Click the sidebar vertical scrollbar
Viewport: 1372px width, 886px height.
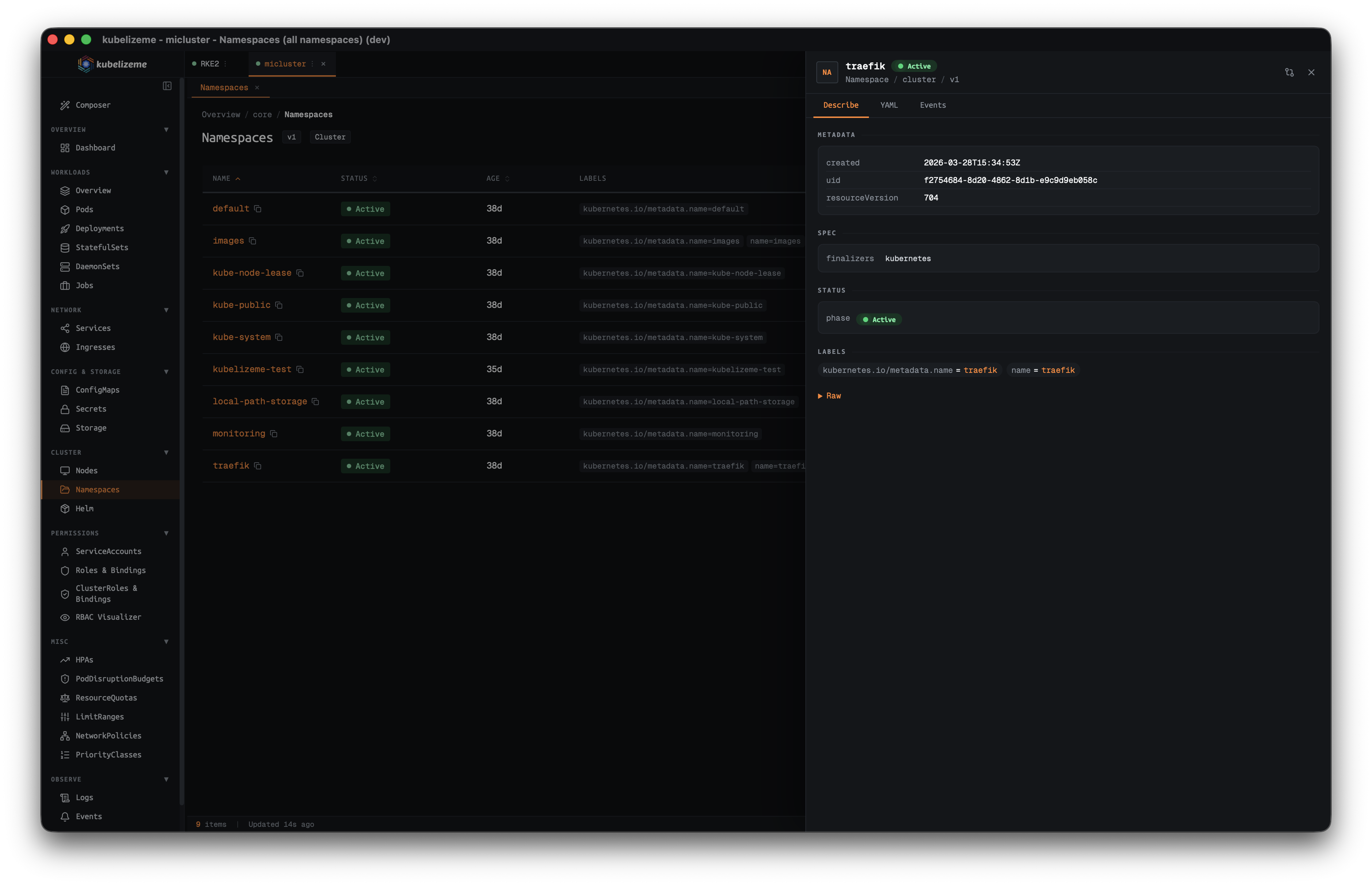click(182, 442)
